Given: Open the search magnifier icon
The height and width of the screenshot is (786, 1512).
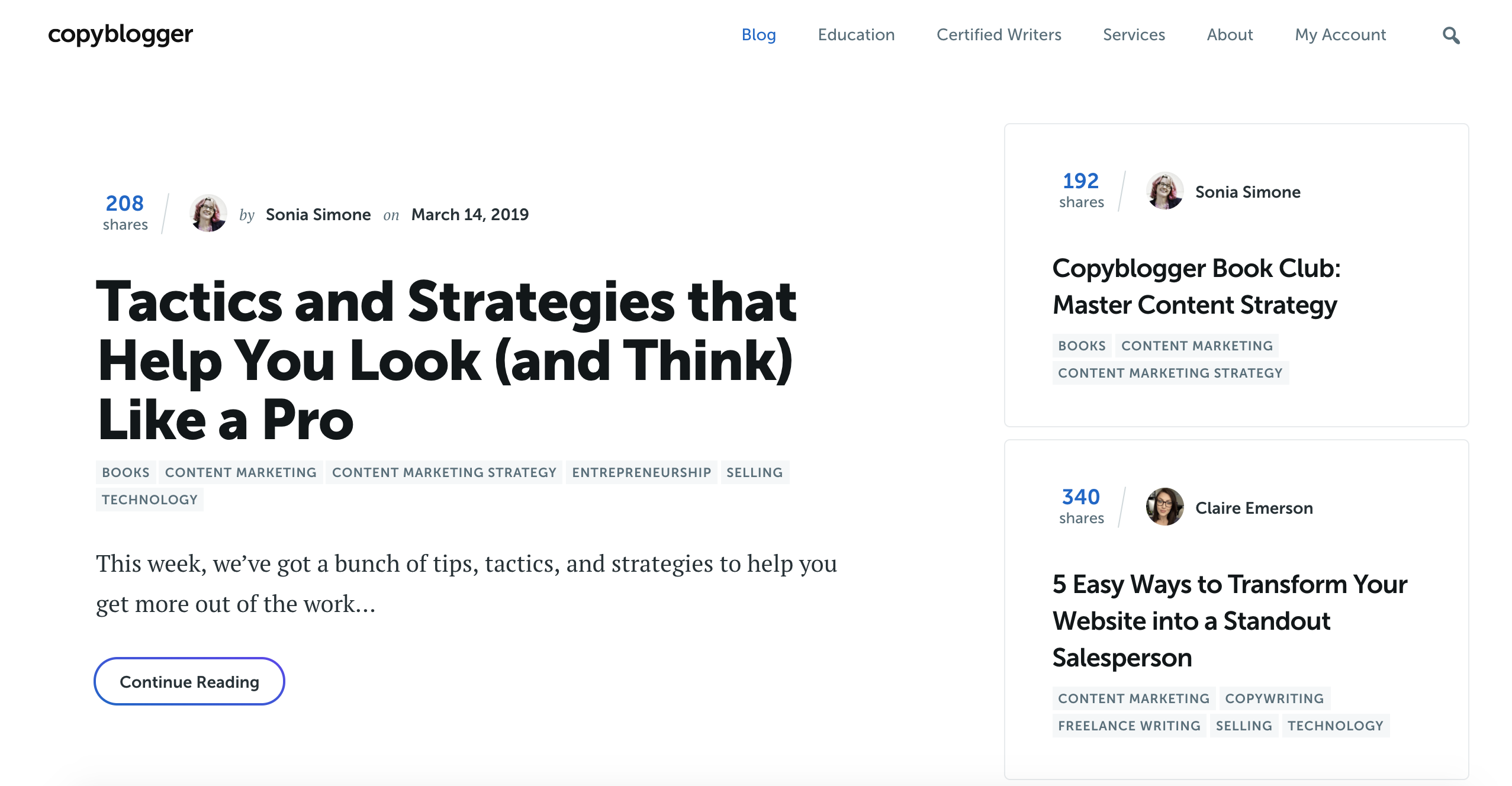Looking at the screenshot, I should click(x=1450, y=36).
